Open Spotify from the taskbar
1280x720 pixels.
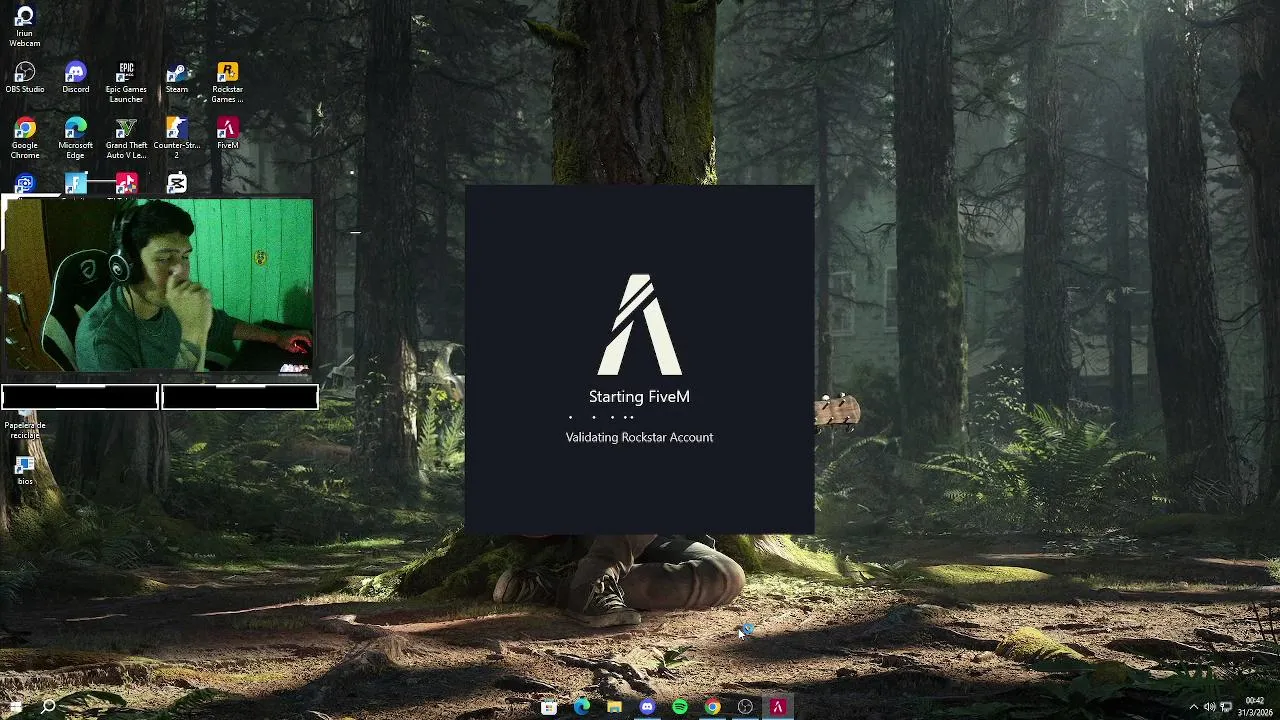click(x=680, y=707)
